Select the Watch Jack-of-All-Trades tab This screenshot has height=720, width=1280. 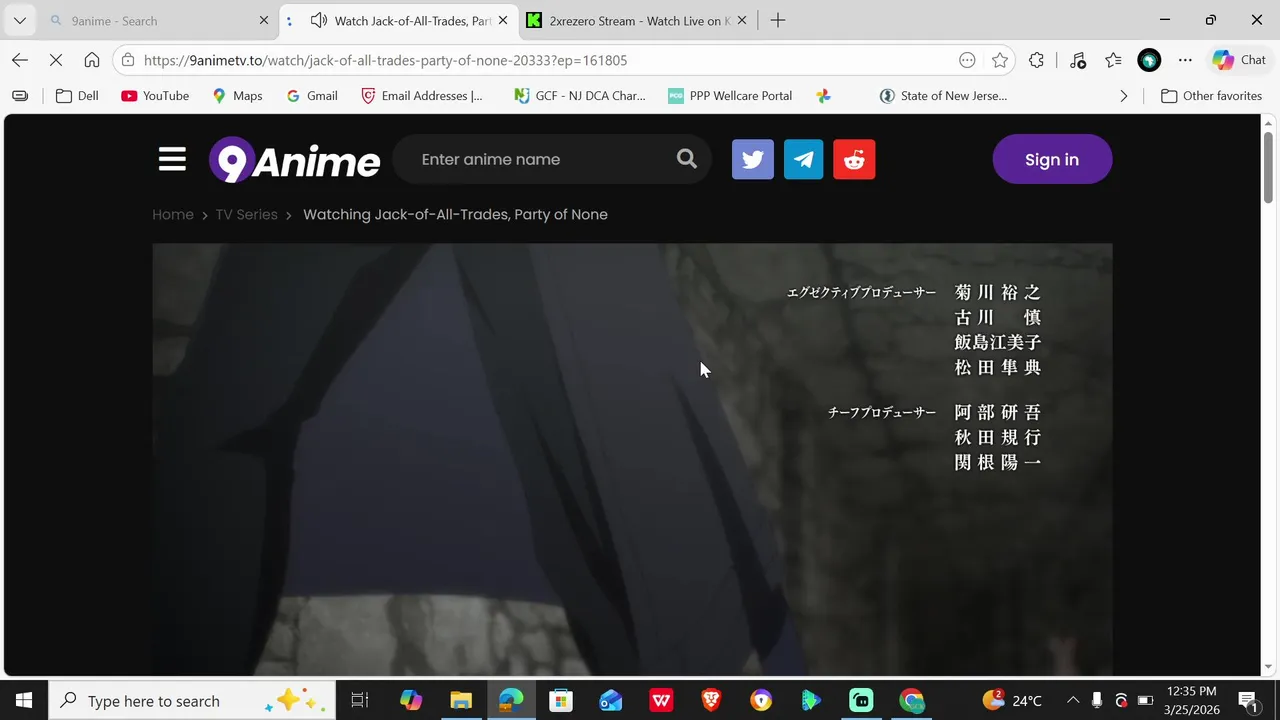tap(398, 20)
